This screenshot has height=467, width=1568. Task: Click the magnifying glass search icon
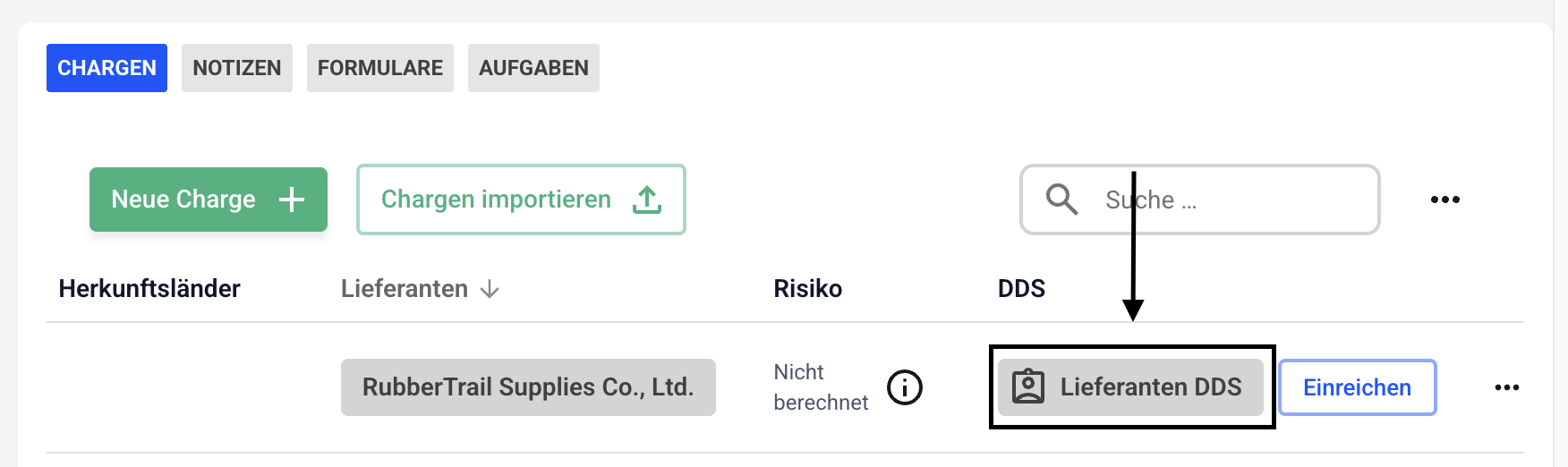[1061, 200]
